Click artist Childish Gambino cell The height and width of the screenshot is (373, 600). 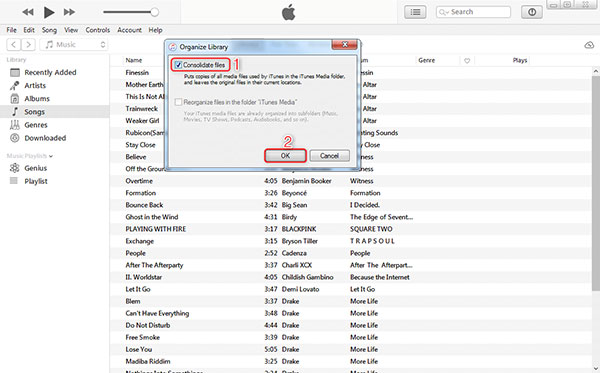308,277
